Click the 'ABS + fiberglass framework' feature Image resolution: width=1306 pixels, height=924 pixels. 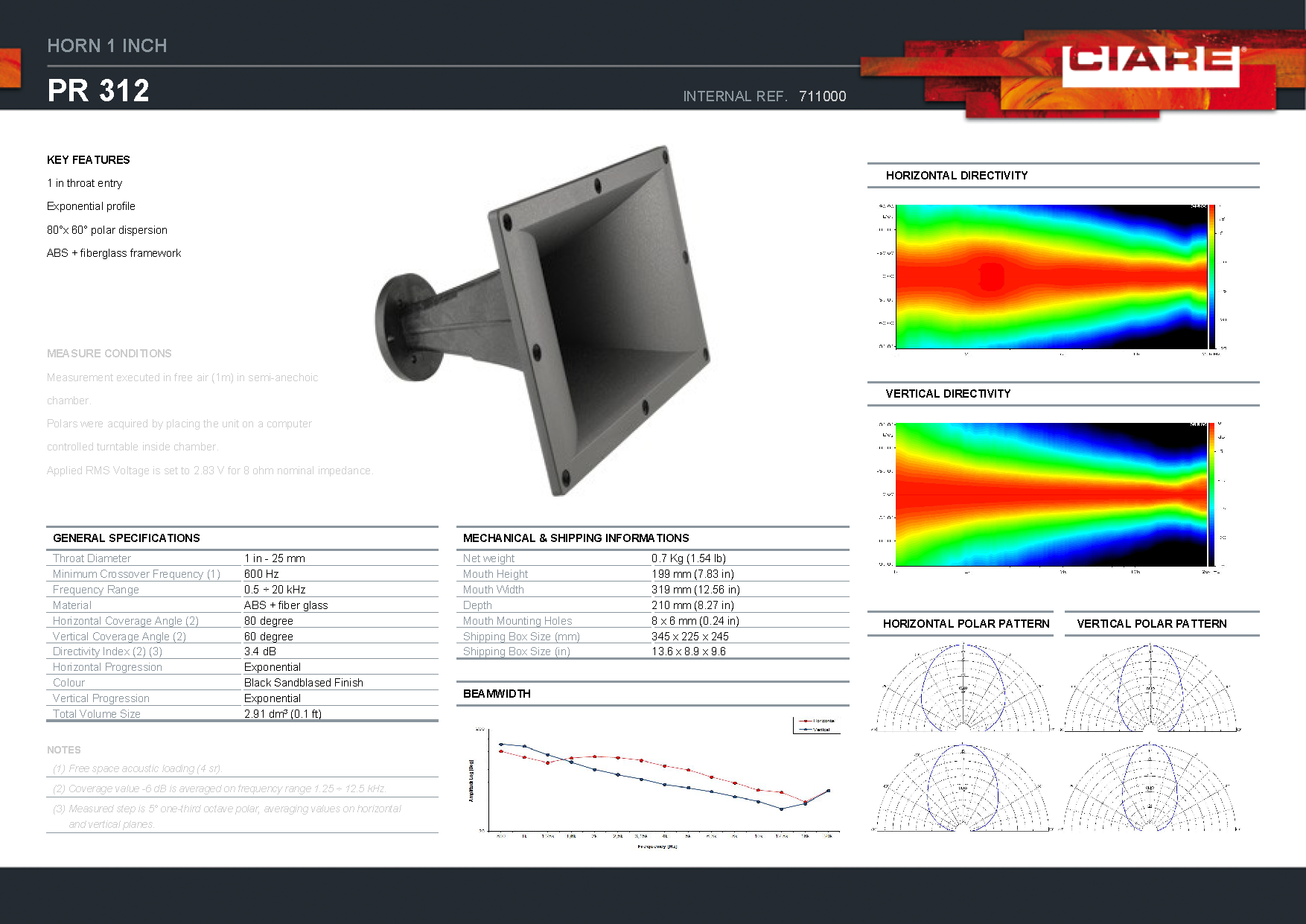(114, 253)
